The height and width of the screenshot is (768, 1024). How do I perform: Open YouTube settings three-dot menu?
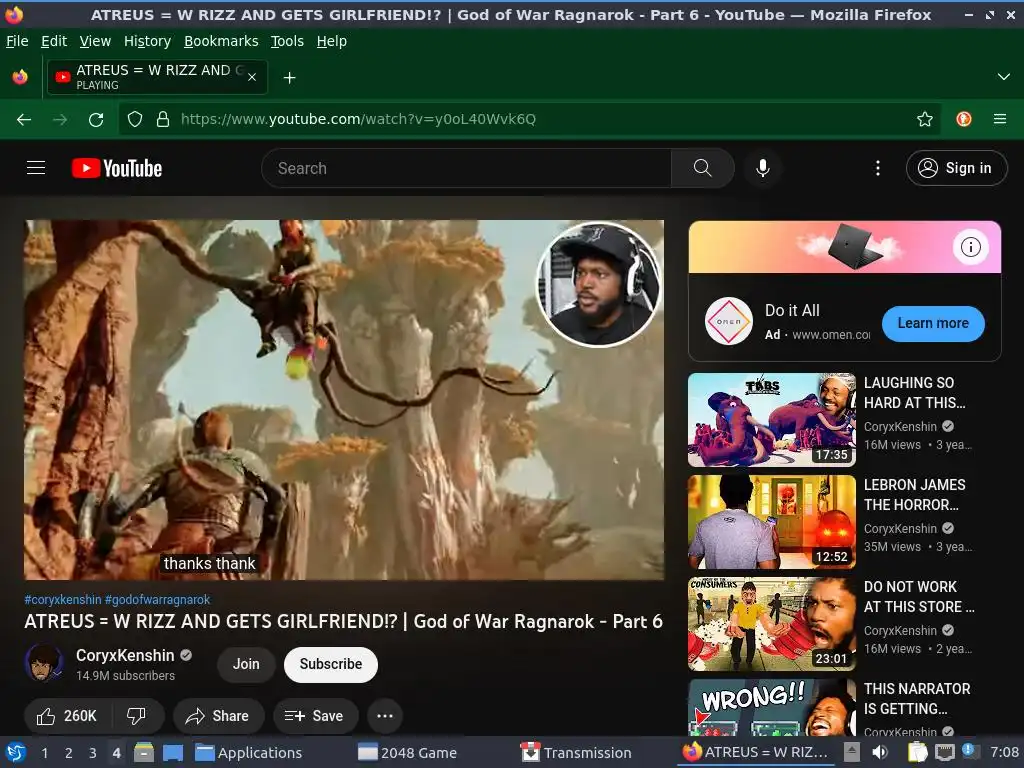[878, 168]
